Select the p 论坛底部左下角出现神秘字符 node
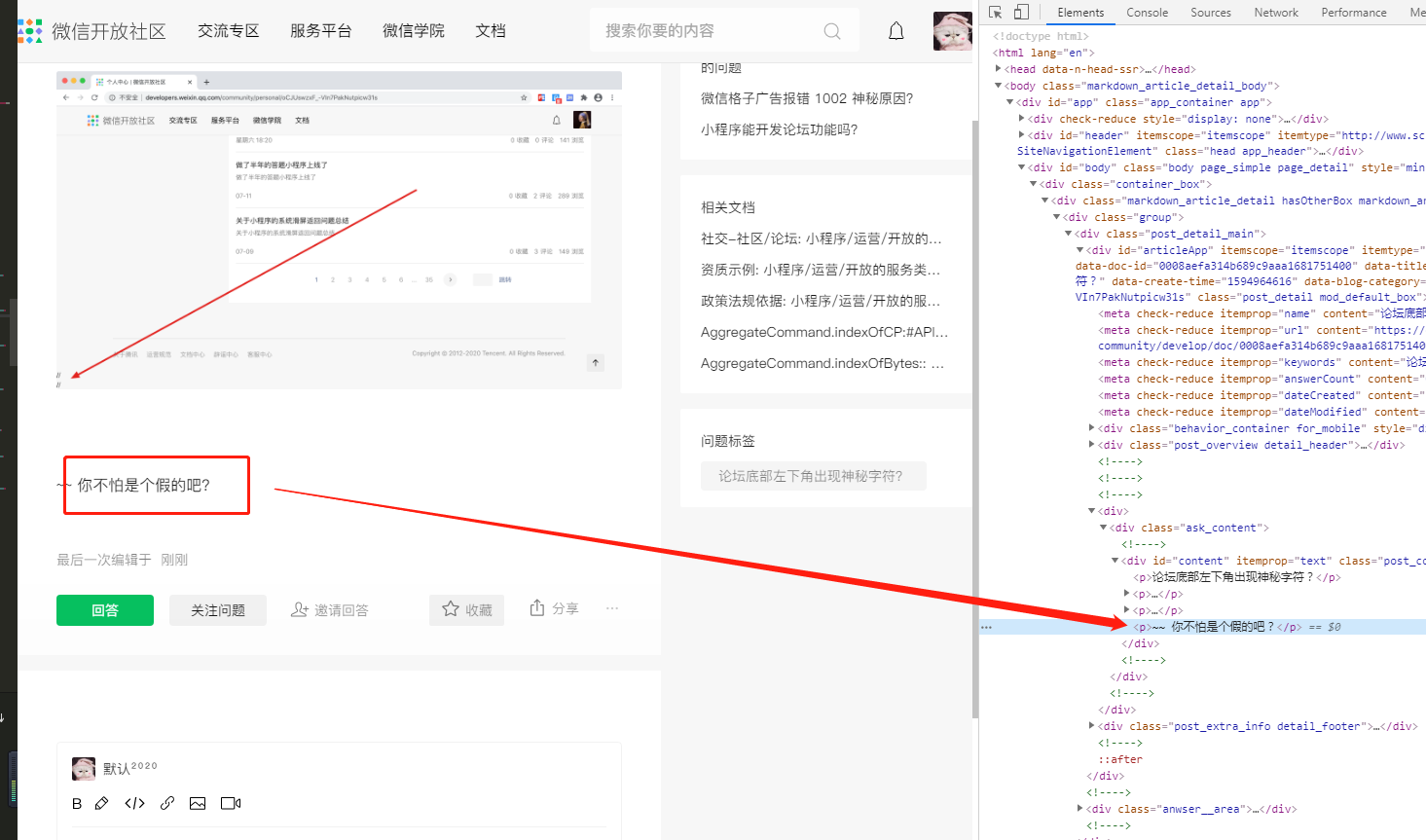1426x840 pixels. click(1236, 577)
